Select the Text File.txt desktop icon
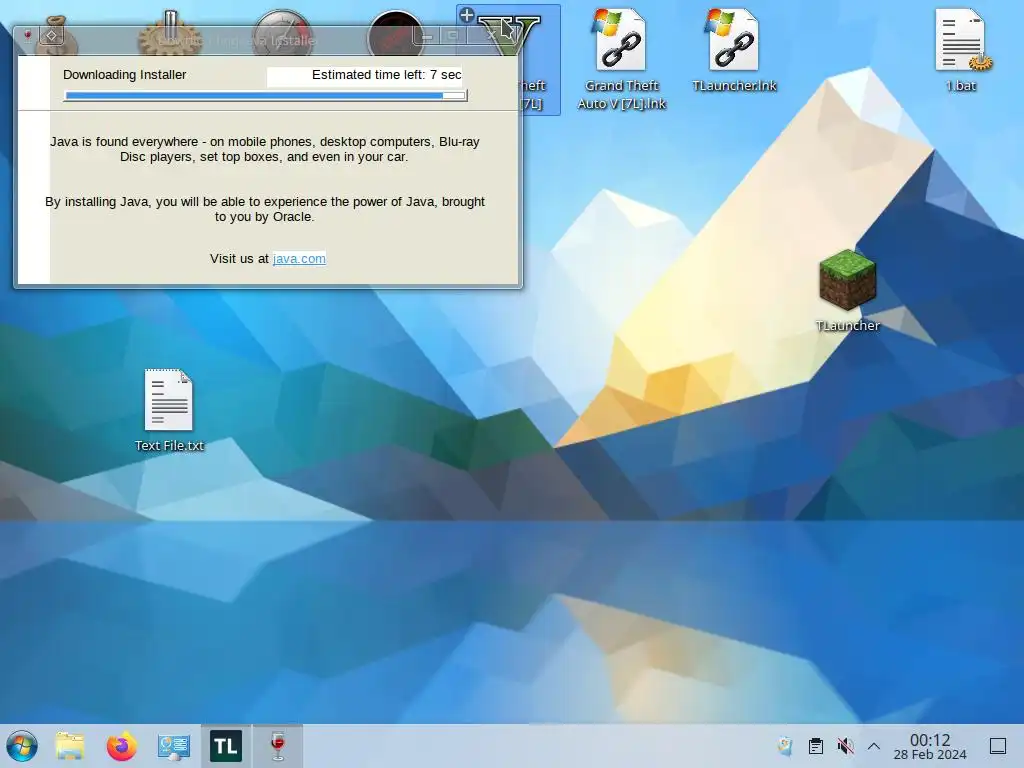Image resolution: width=1024 pixels, height=768 pixels. [169, 411]
